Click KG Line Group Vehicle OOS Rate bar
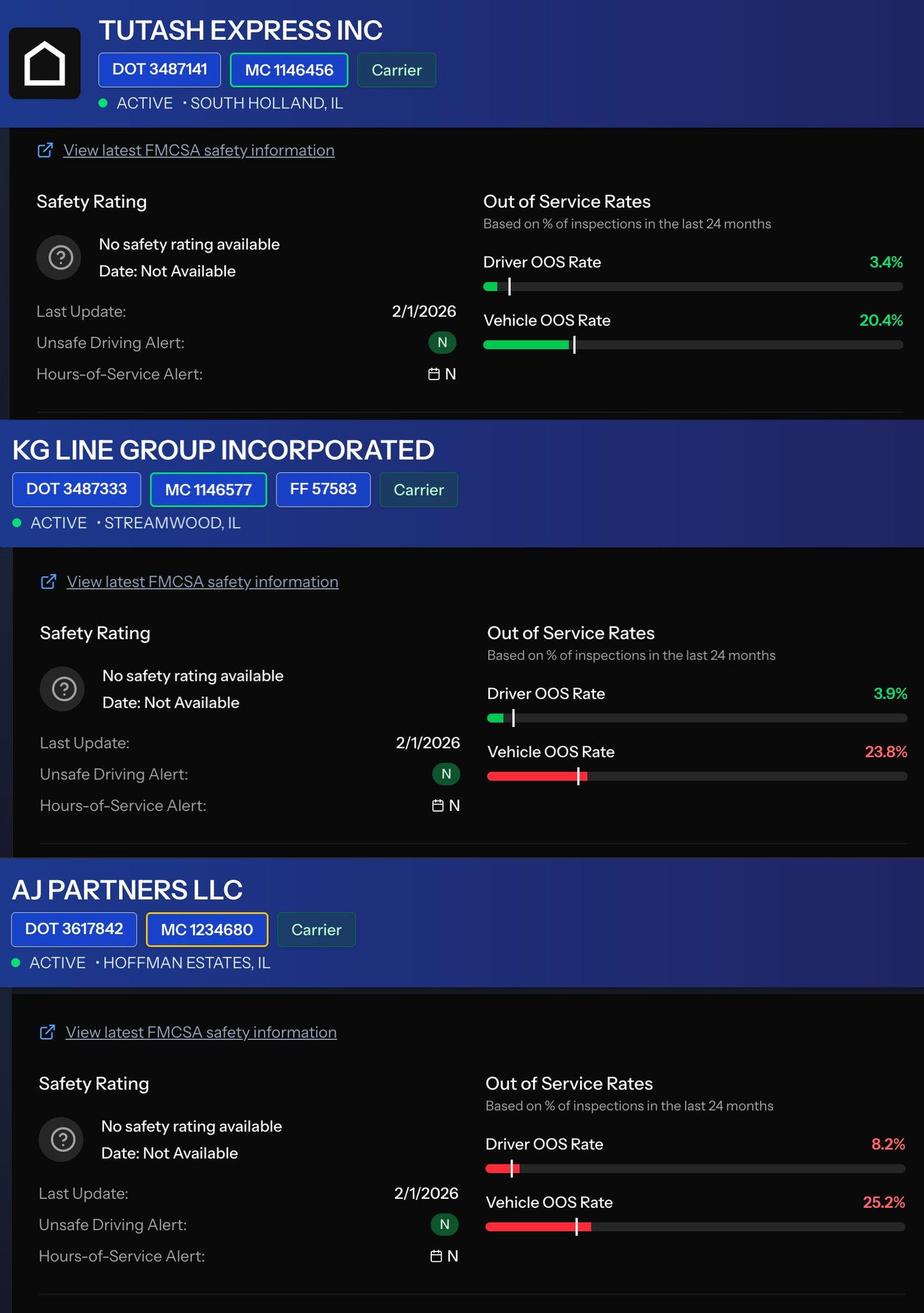This screenshot has height=1313, width=924. click(697, 776)
